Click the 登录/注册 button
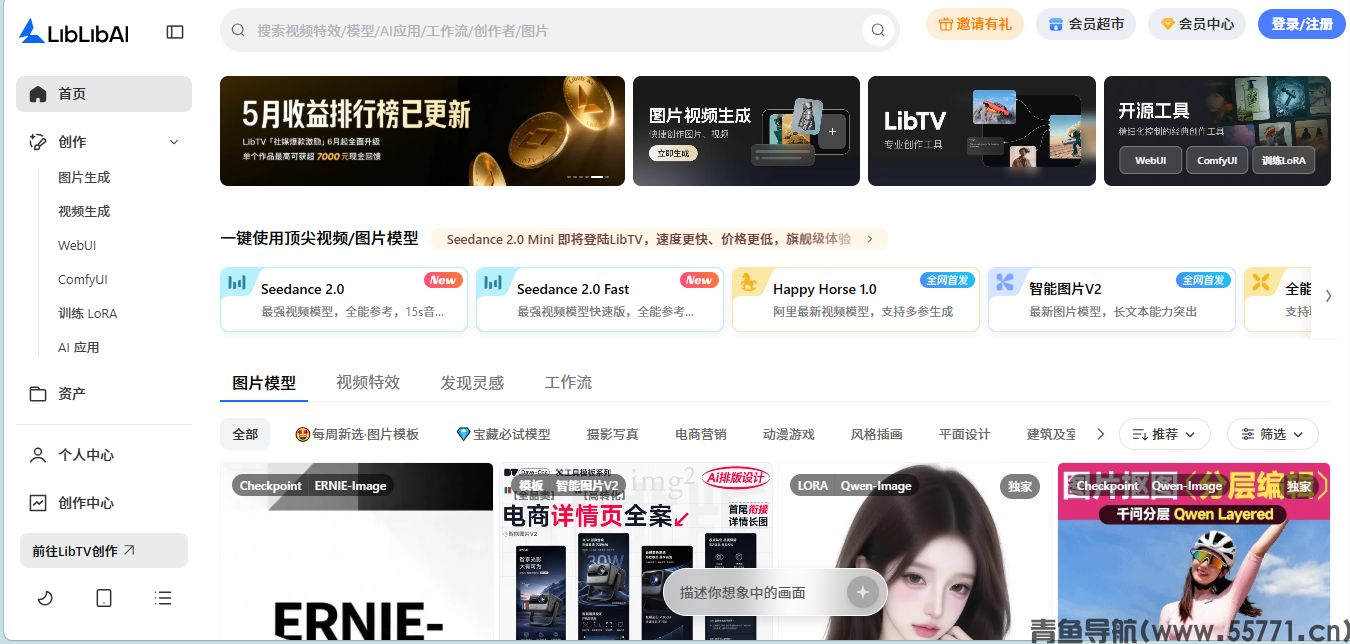 (1302, 24)
